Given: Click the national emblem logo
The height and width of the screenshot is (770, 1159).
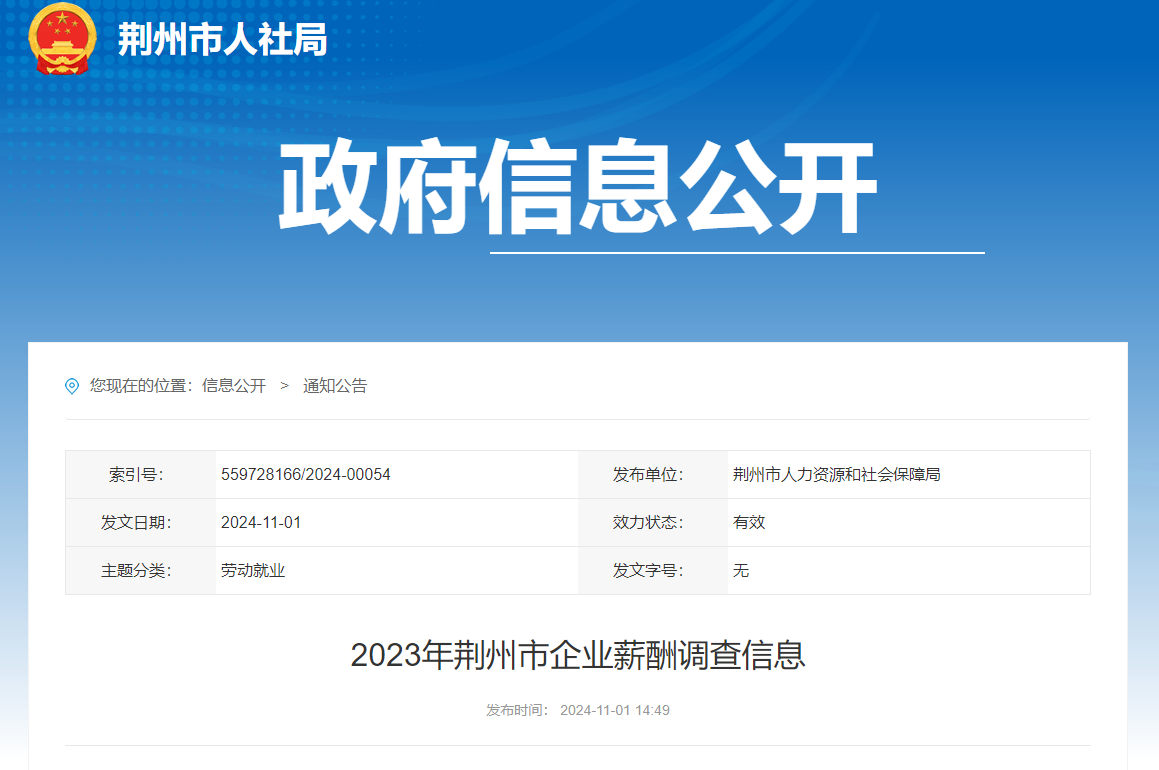Looking at the screenshot, I should [62, 39].
